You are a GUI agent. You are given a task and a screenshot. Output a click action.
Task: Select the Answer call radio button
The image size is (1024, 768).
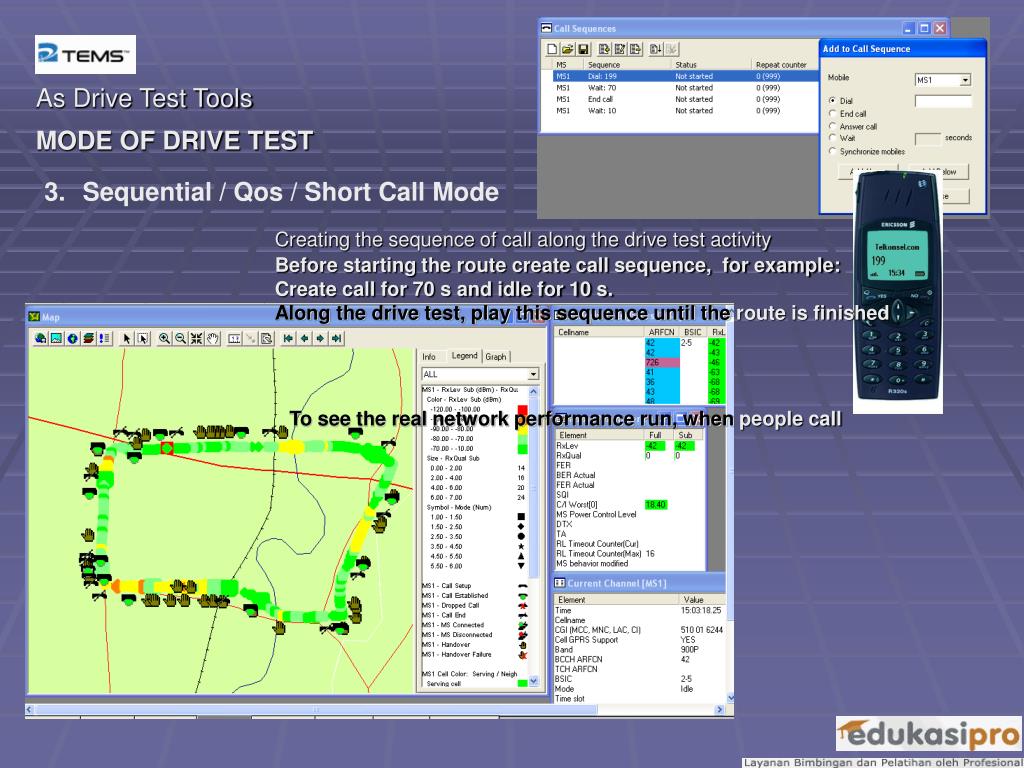[x=833, y=125]
